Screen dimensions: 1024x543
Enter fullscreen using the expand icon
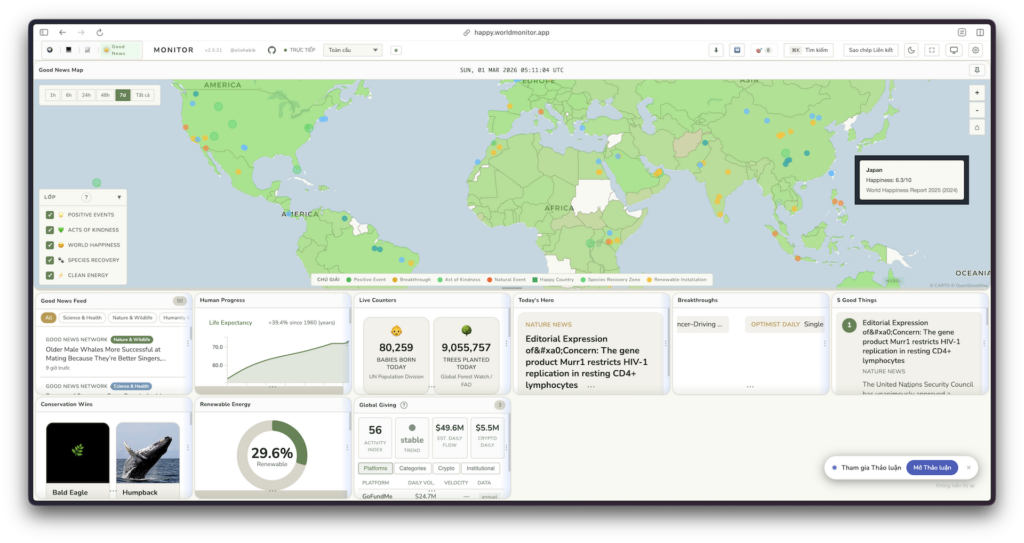932,50
